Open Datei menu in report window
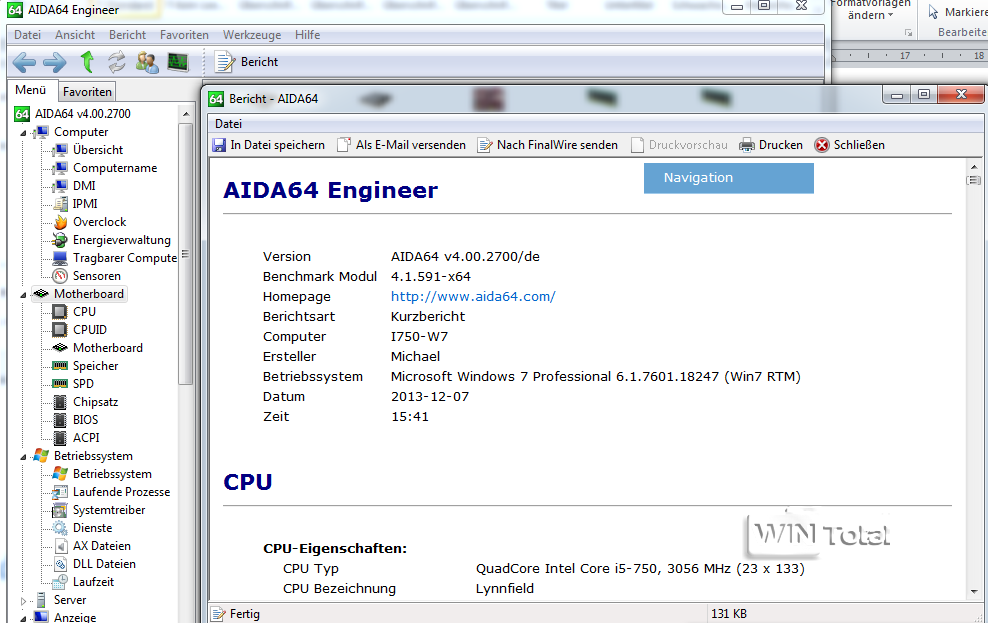The image size is (988, 623). [228, 124]
